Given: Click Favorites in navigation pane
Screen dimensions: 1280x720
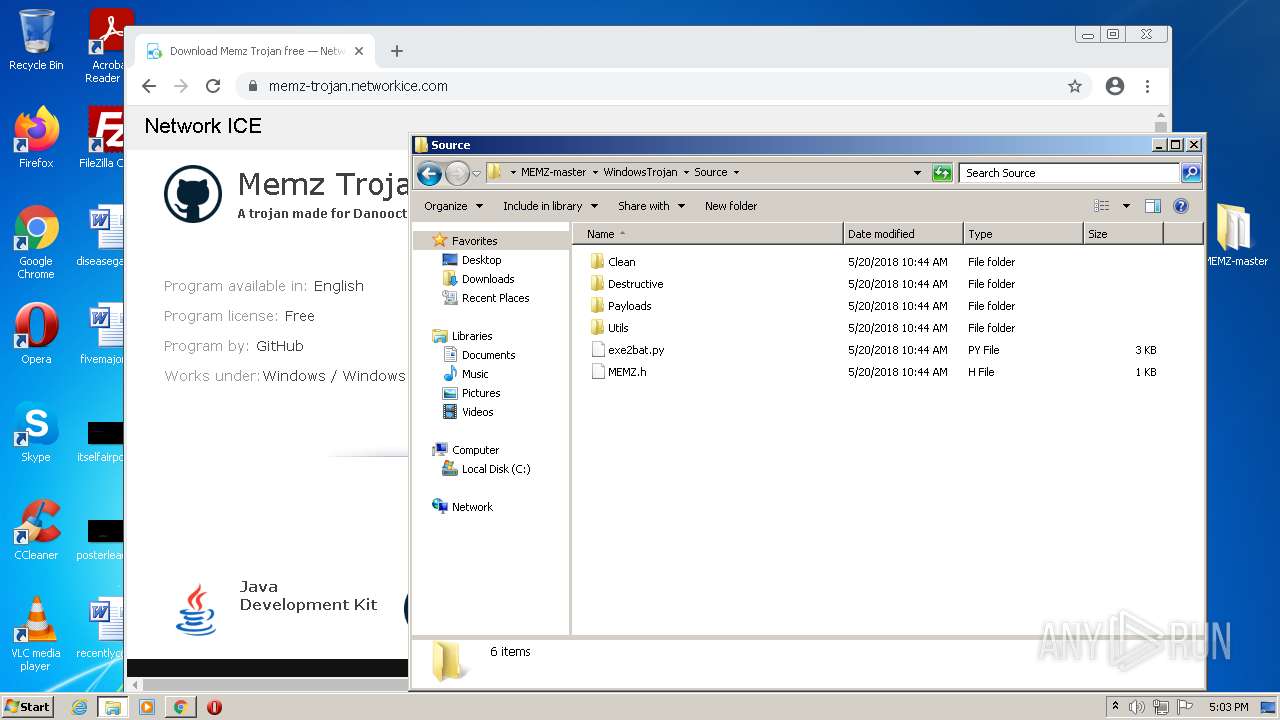Looking at the screenshot, I should (x=474, y=241).
